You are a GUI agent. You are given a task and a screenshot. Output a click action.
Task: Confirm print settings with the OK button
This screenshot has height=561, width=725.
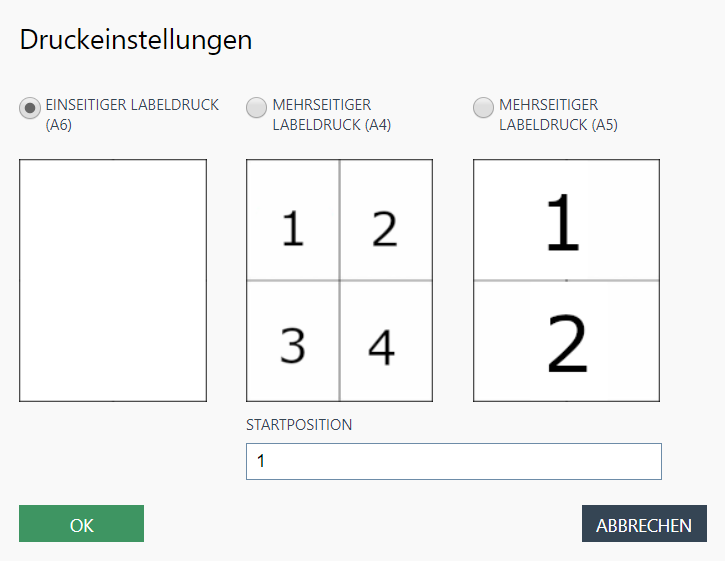(x=81, y=524)
